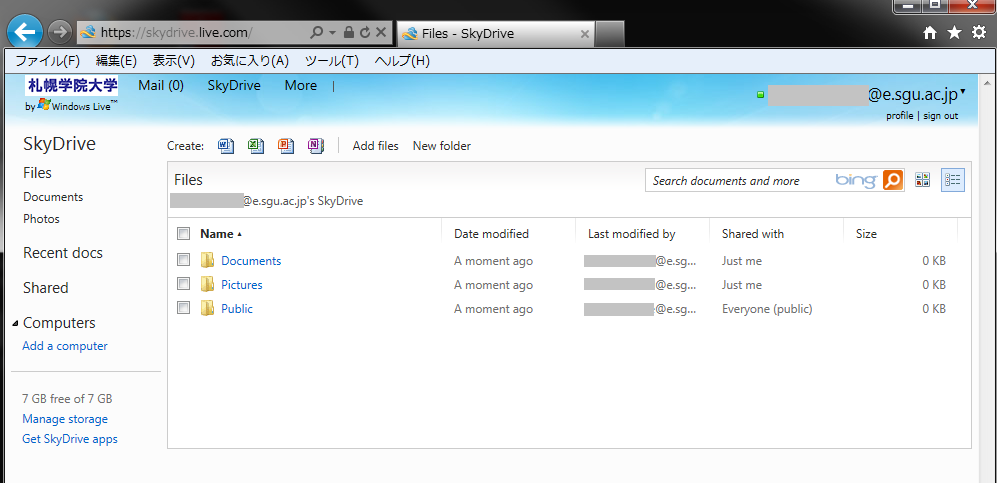Click Add a computer link
The image size is (997, 483).
coord(65,346)
